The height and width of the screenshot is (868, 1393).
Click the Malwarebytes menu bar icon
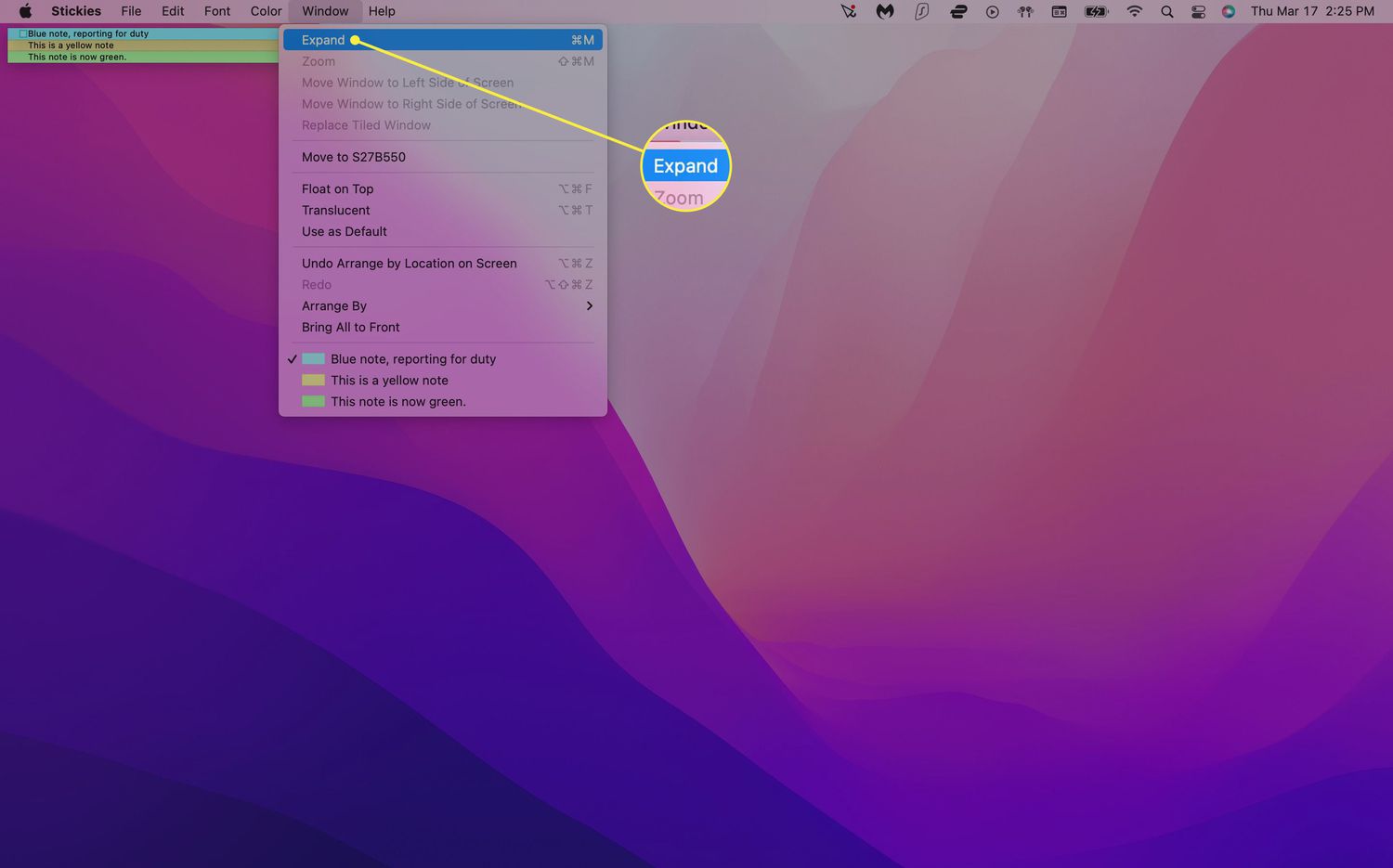pyautogui.click(x=885, y=11)
